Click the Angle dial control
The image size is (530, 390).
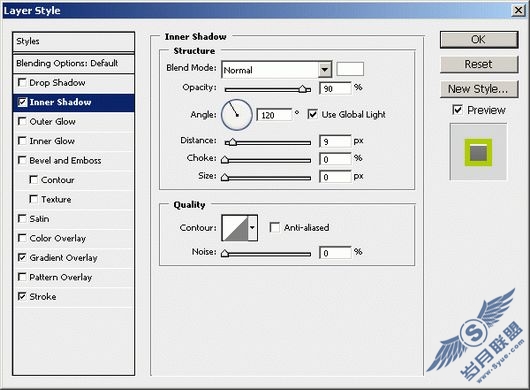(237, 115)
